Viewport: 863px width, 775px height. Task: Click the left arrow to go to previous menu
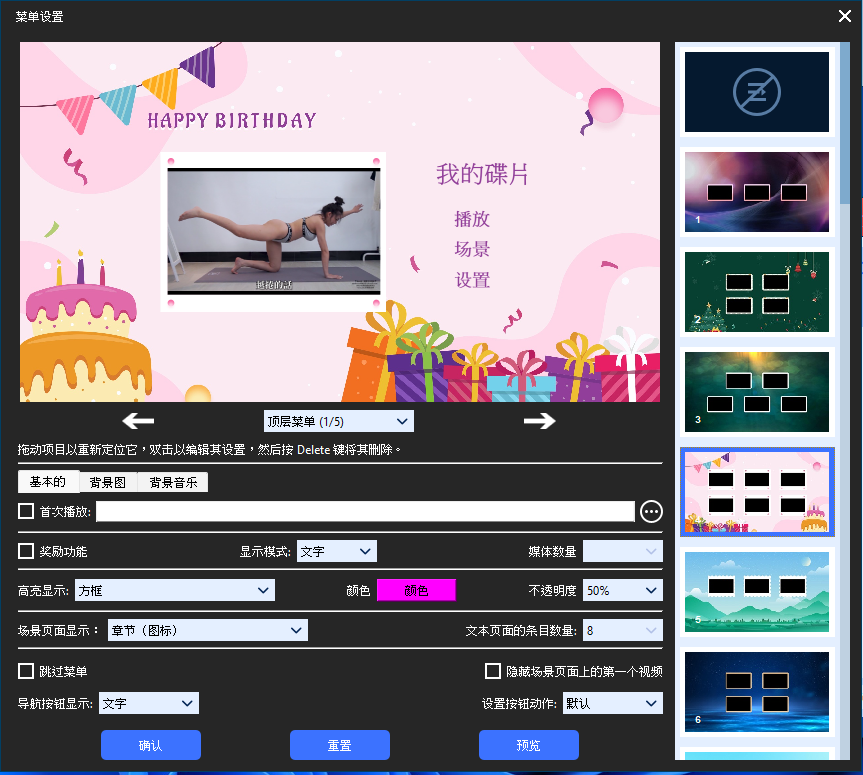[x=138, y=421]
